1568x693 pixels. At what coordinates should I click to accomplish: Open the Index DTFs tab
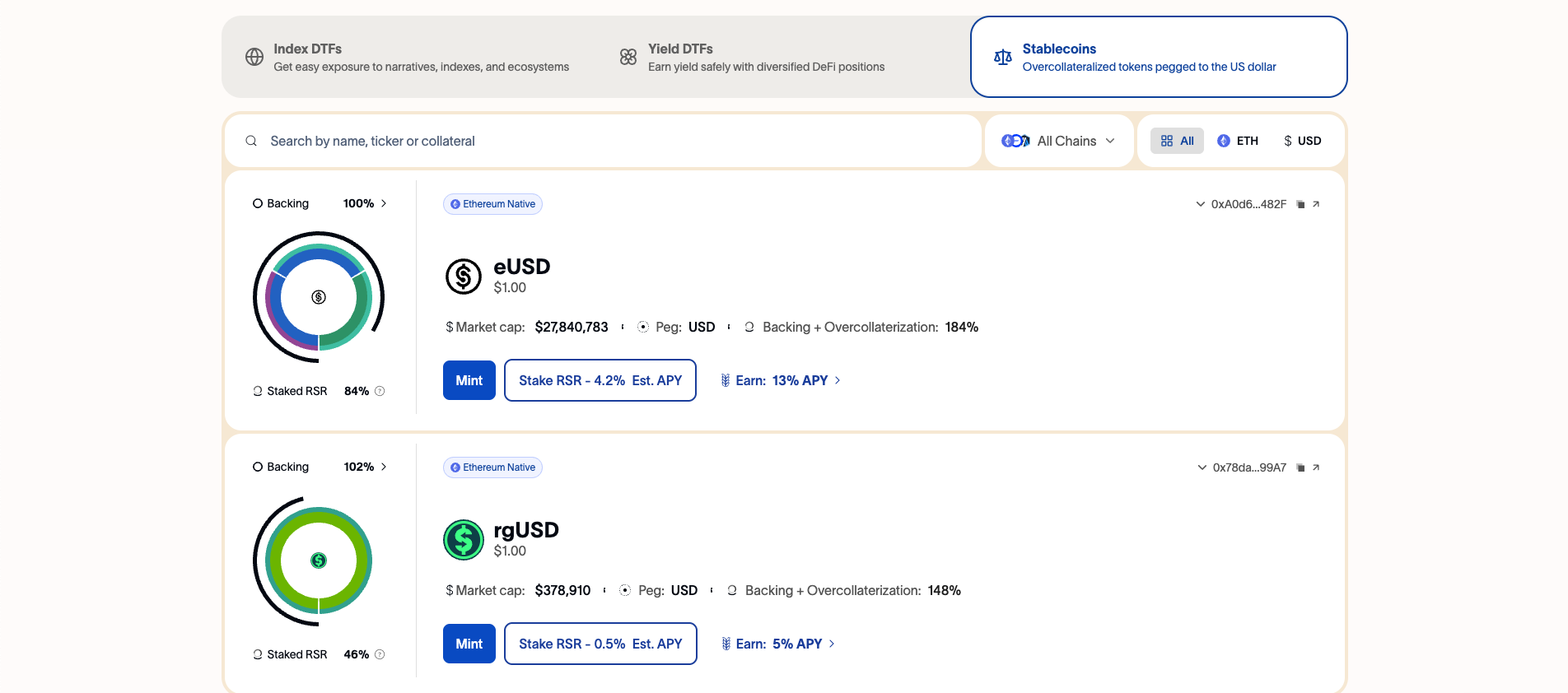tap(409, 57)
